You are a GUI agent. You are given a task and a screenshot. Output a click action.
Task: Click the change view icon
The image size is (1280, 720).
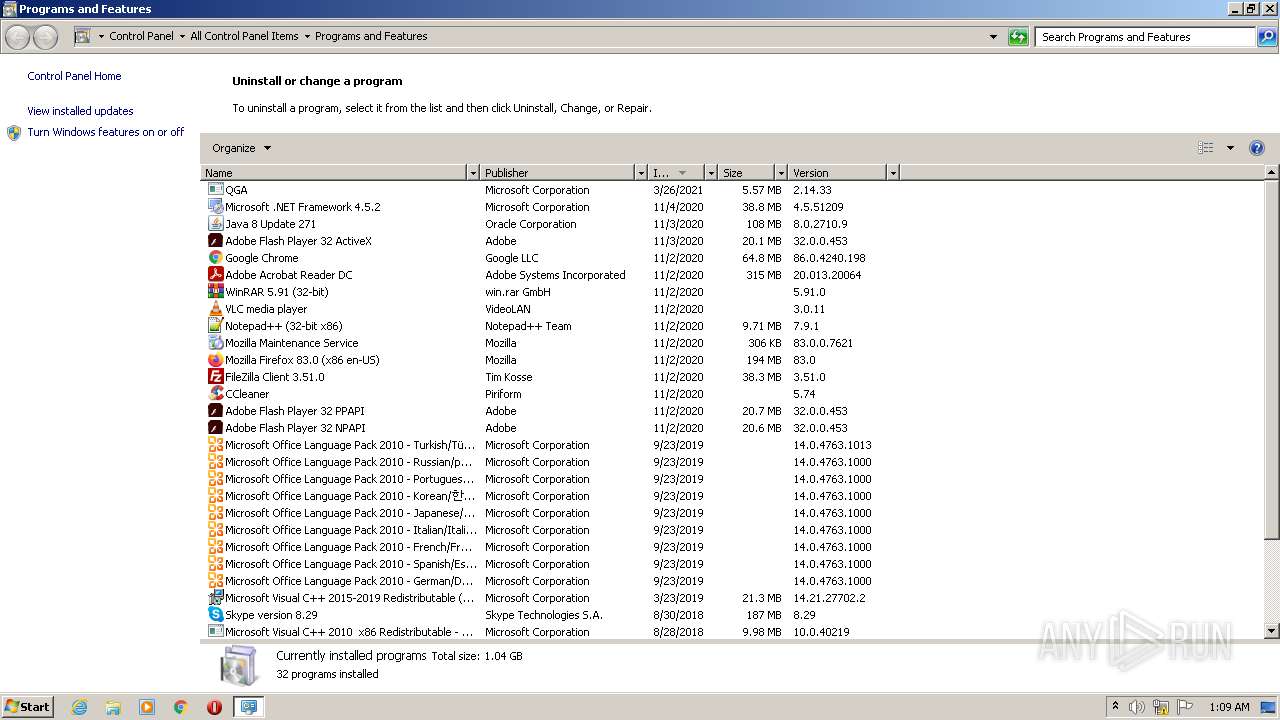tap(1206, 148)
